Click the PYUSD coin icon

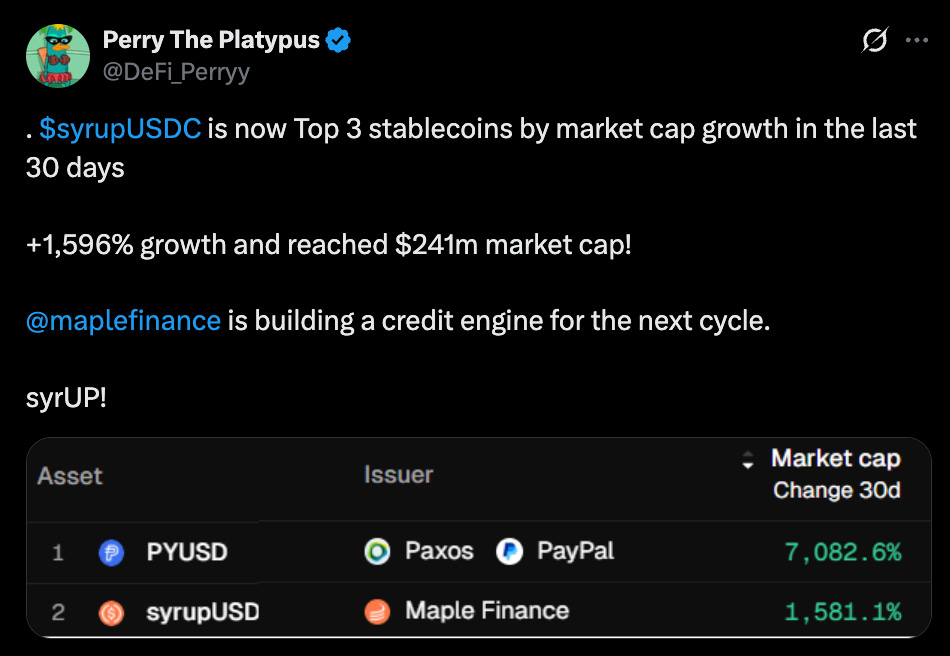pyautogui.click(x=111, y=552)
